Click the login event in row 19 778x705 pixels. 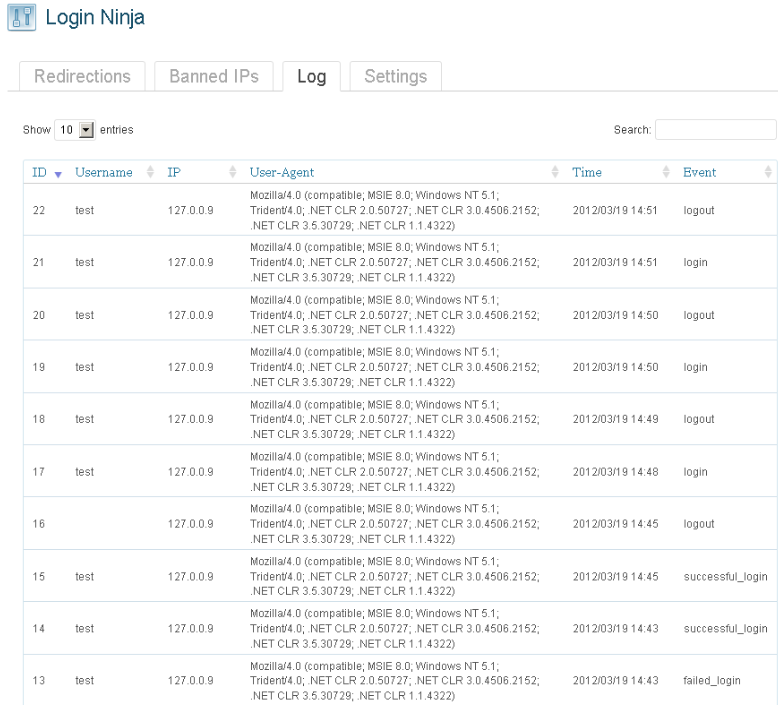coord(695,367)
